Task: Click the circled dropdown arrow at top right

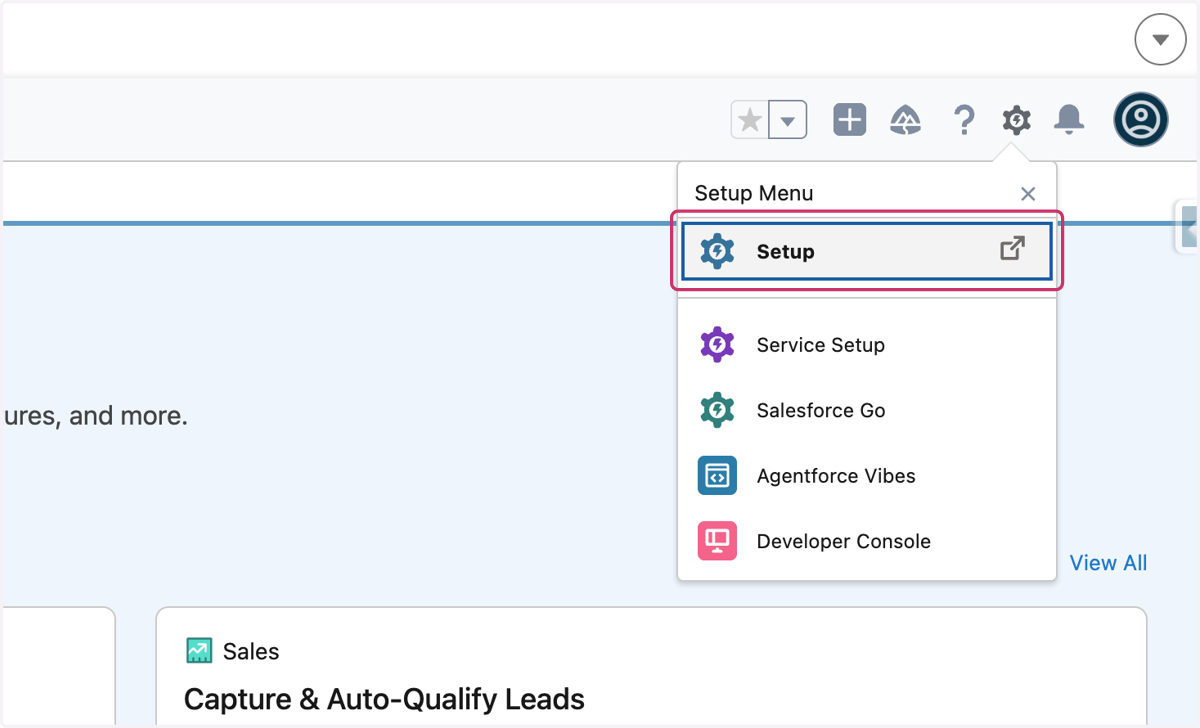Action: tap(1160, 40)
